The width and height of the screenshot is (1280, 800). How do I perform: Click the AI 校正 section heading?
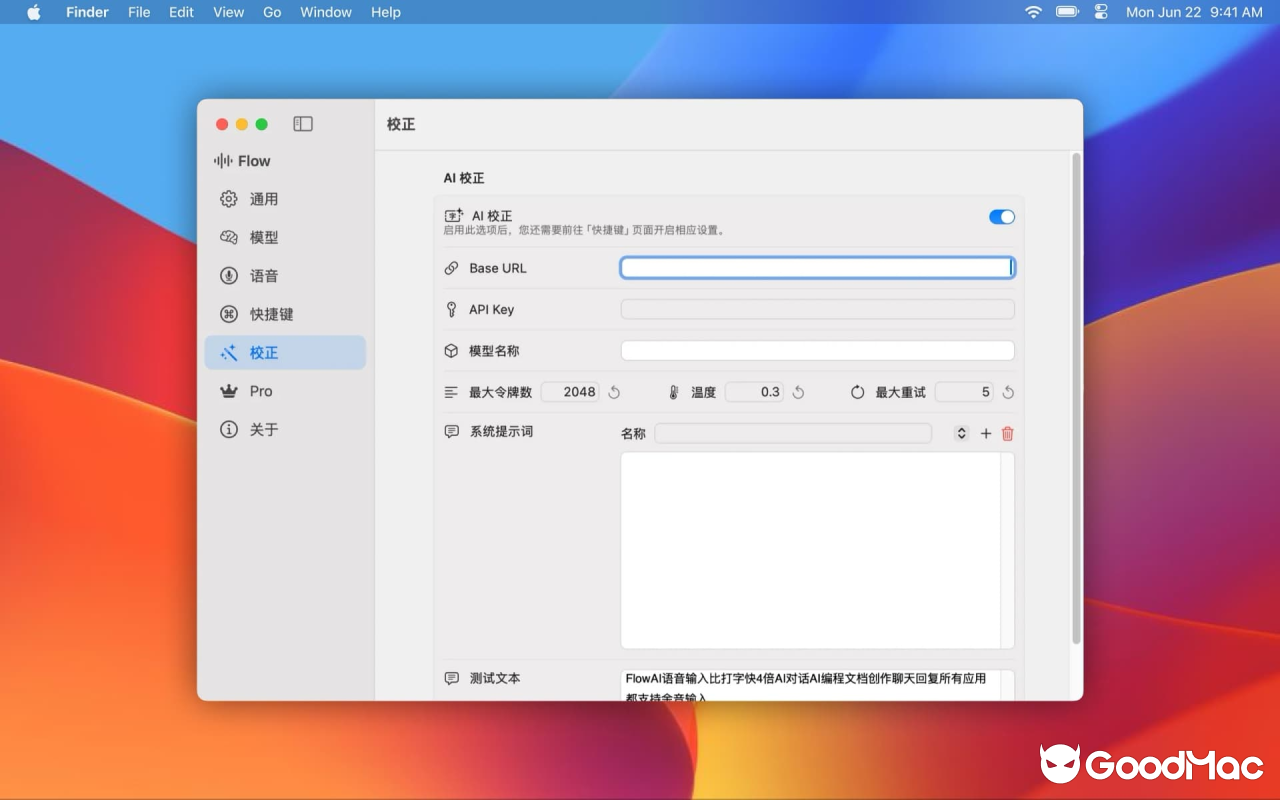pyautogui.click(x=464, y=178)
